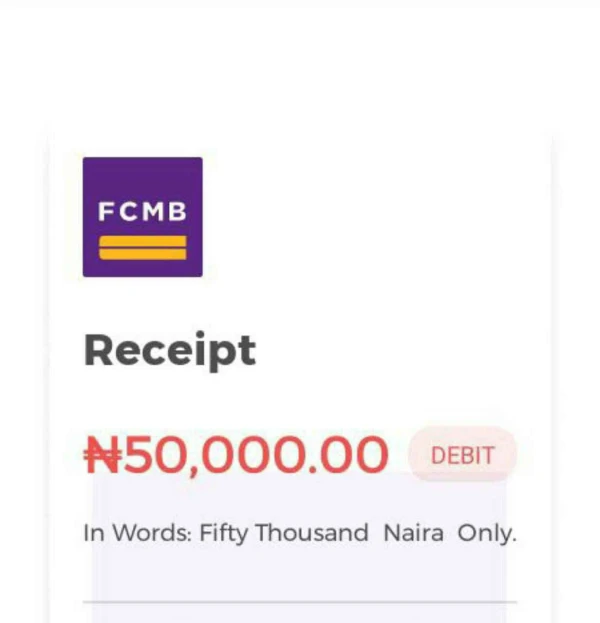Click the word 'Naira' in description
The image size is (600, 623).
tap(413, 533)
